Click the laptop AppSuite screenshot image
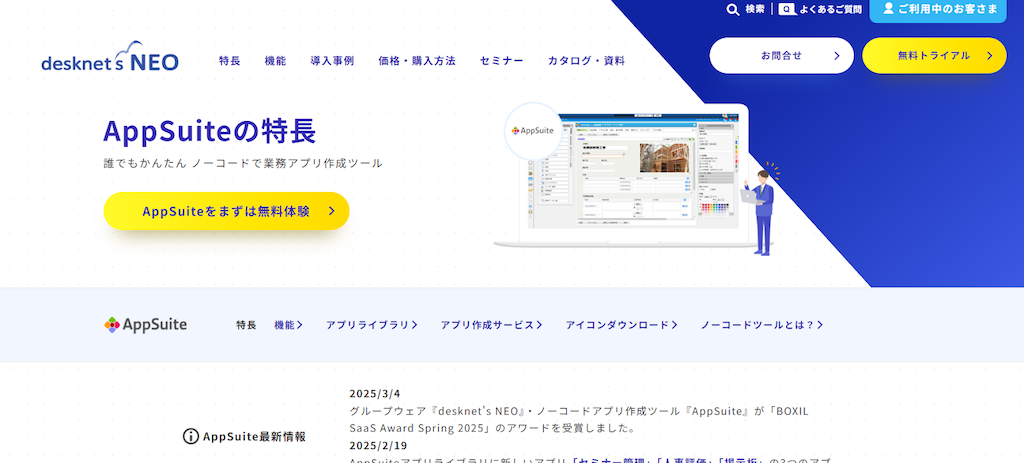Screen dimensions: 1024x463 click(633, 175)
